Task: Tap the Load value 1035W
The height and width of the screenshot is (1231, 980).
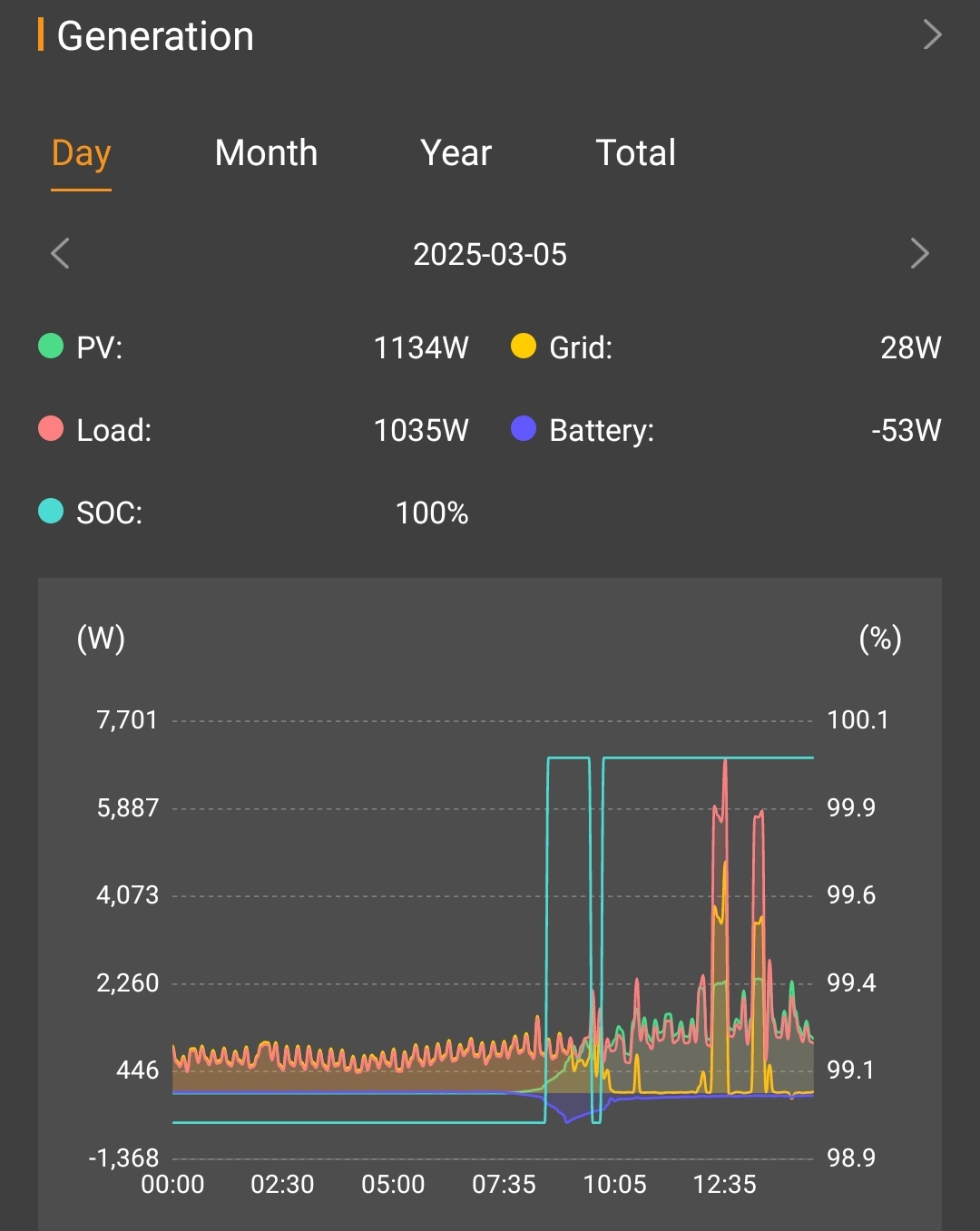Action: tap(421, 430)
